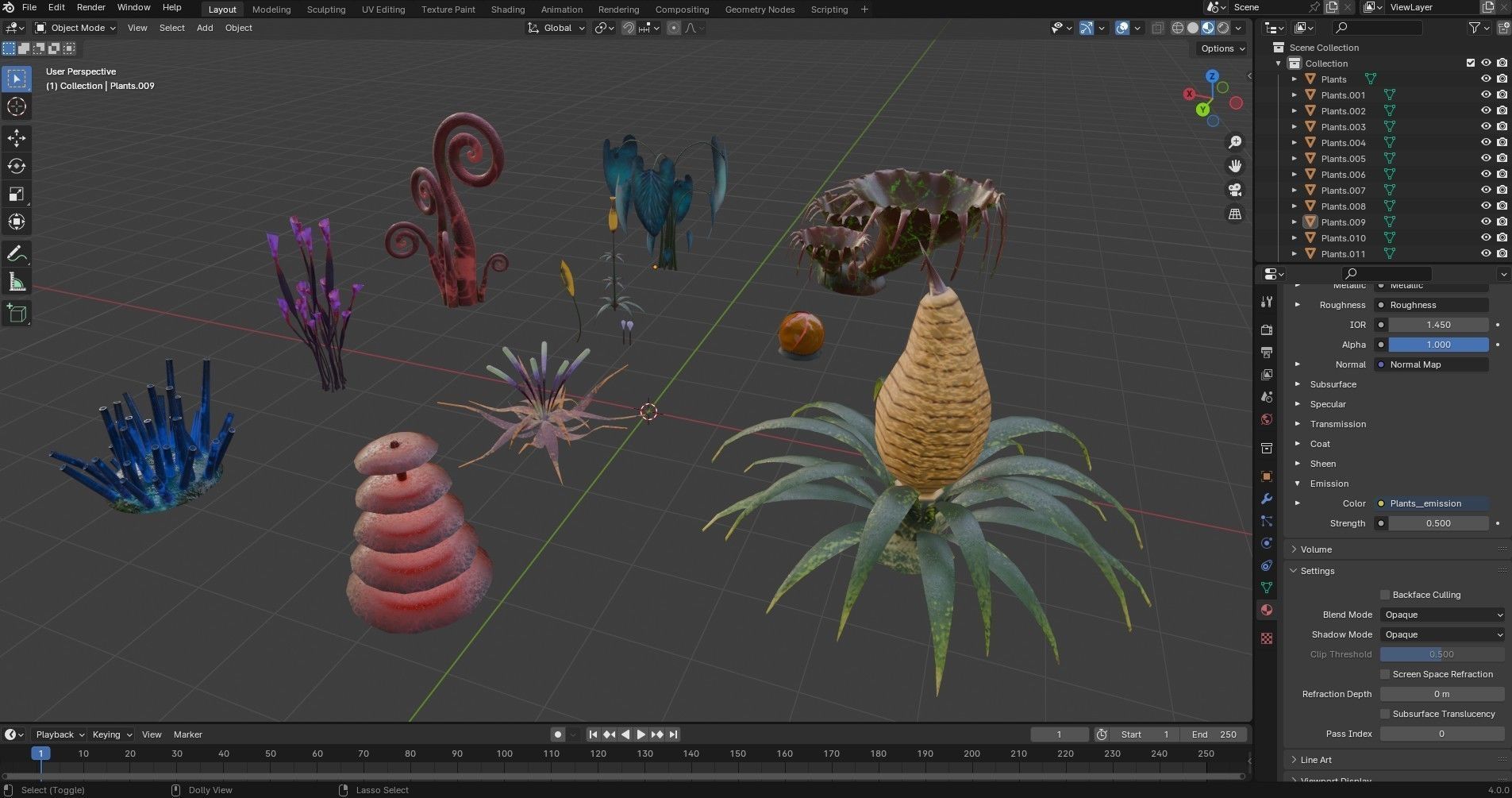Click the Blender logo menu icon

point(9,7)
